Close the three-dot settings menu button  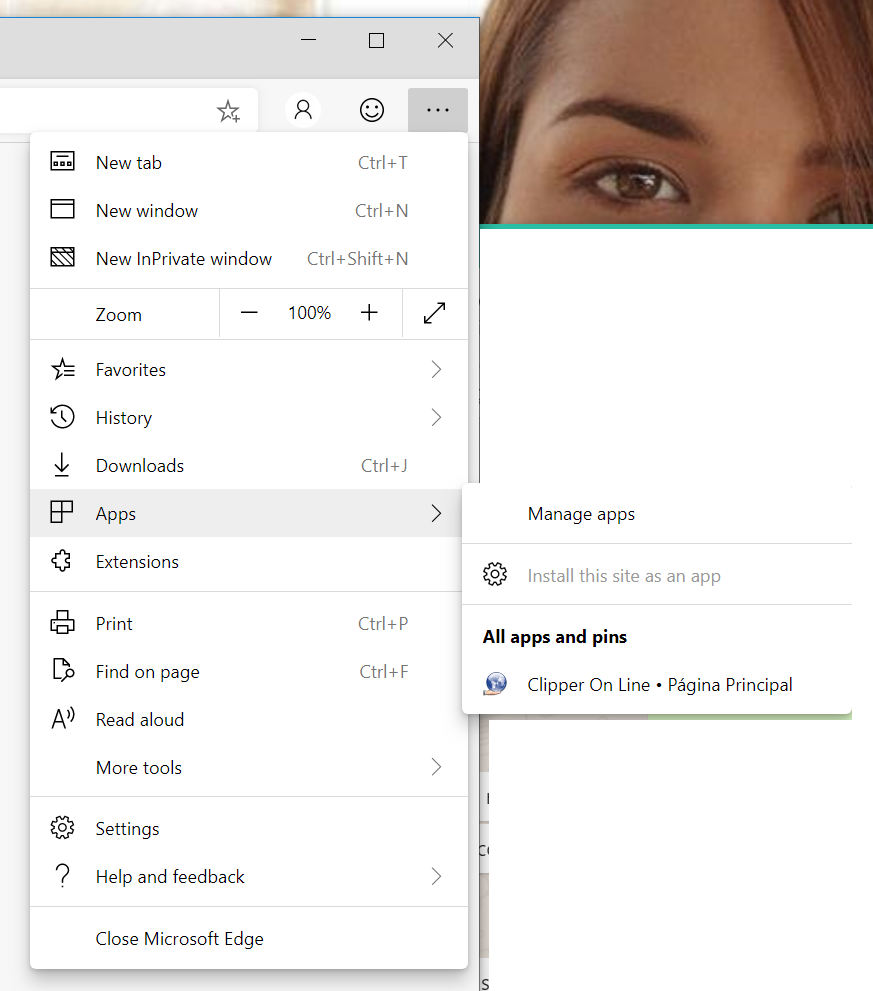(x=437, y=110)
